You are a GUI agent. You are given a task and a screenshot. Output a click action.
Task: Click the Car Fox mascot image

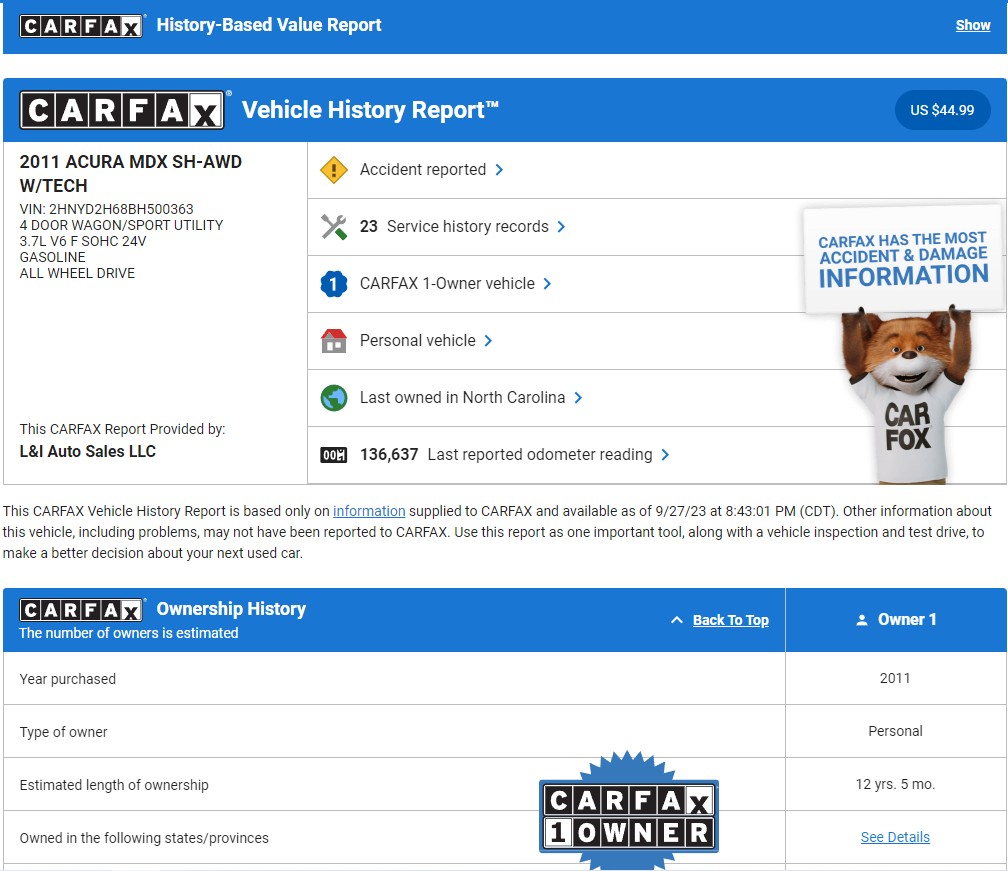908,393
